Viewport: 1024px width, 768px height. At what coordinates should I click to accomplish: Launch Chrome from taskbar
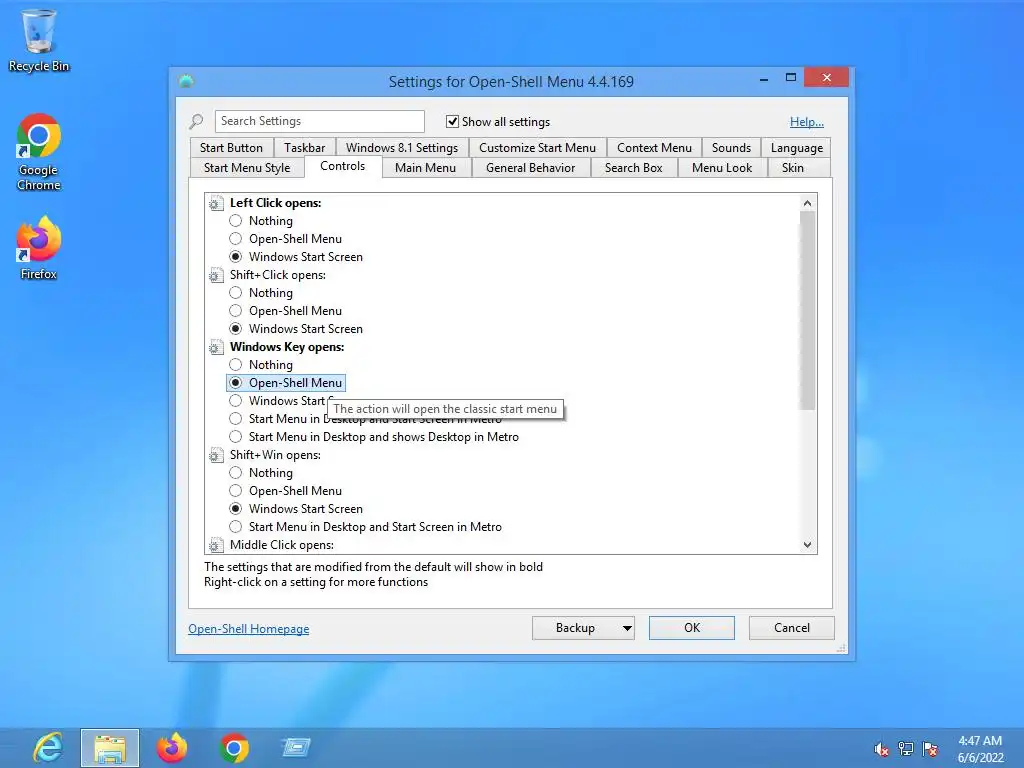click(x=234, y=748)
